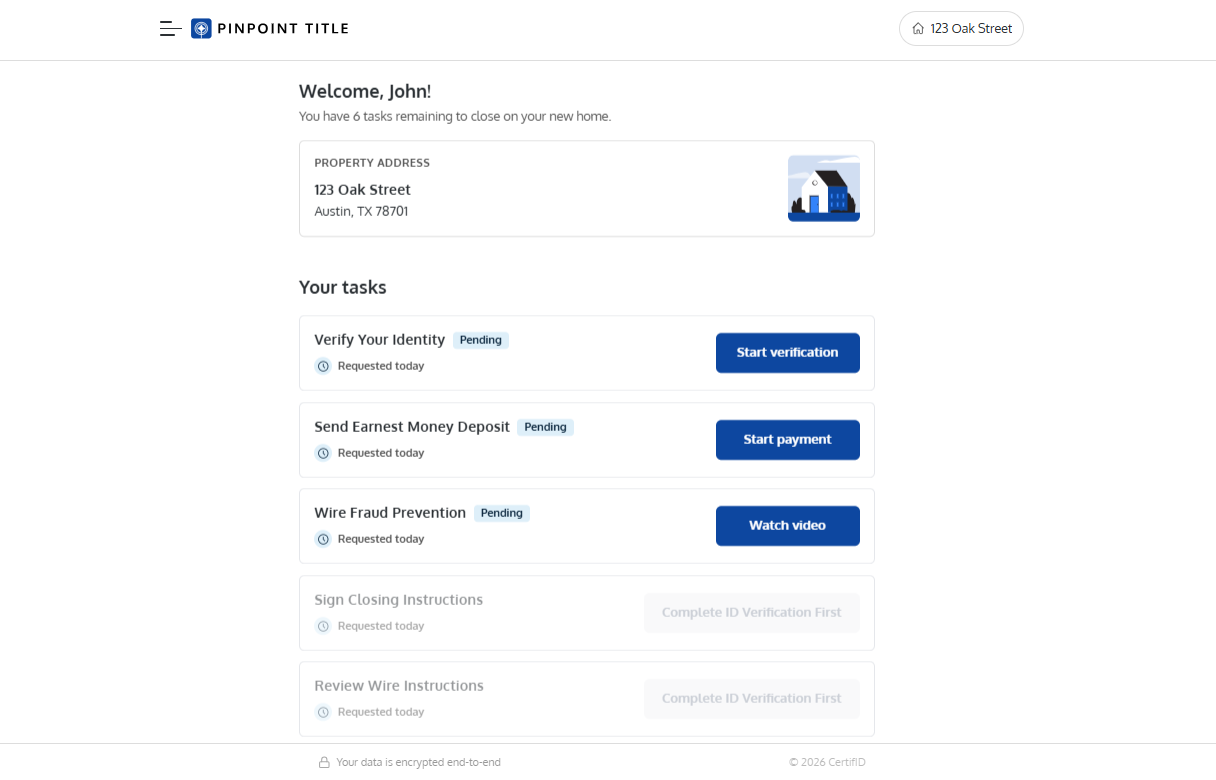Click Pending badge on Send Earnest Money Deposit
Viewport: 1216px width, 780px height.
[x=546, y=427]
